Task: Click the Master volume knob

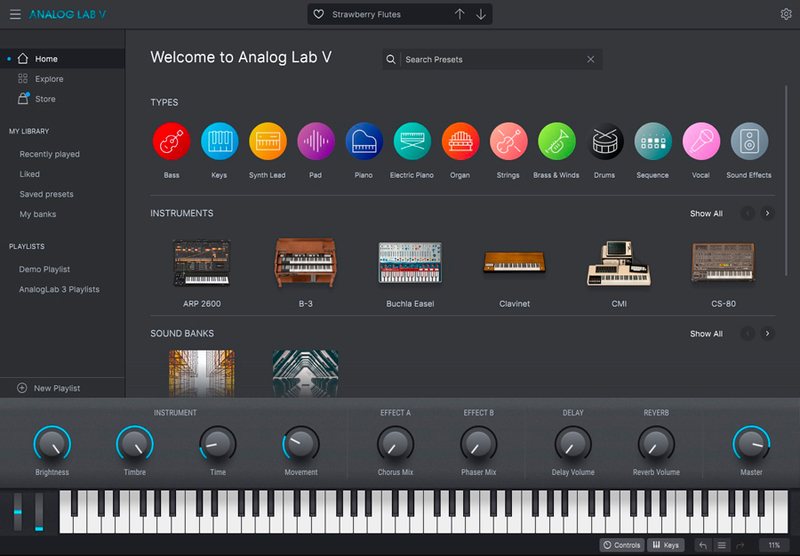Action: [752, 444]
